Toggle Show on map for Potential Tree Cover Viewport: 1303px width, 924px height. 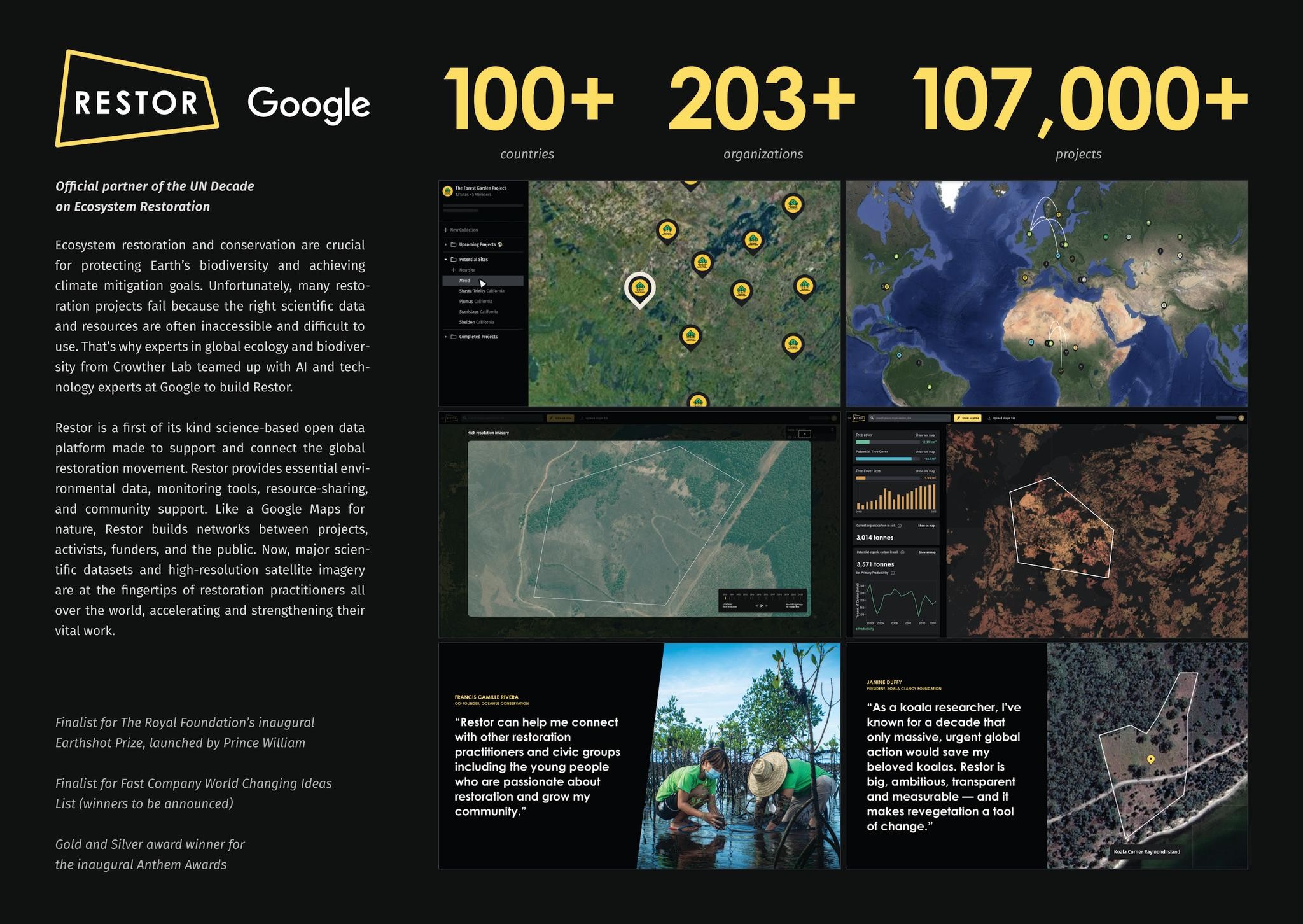925,452
